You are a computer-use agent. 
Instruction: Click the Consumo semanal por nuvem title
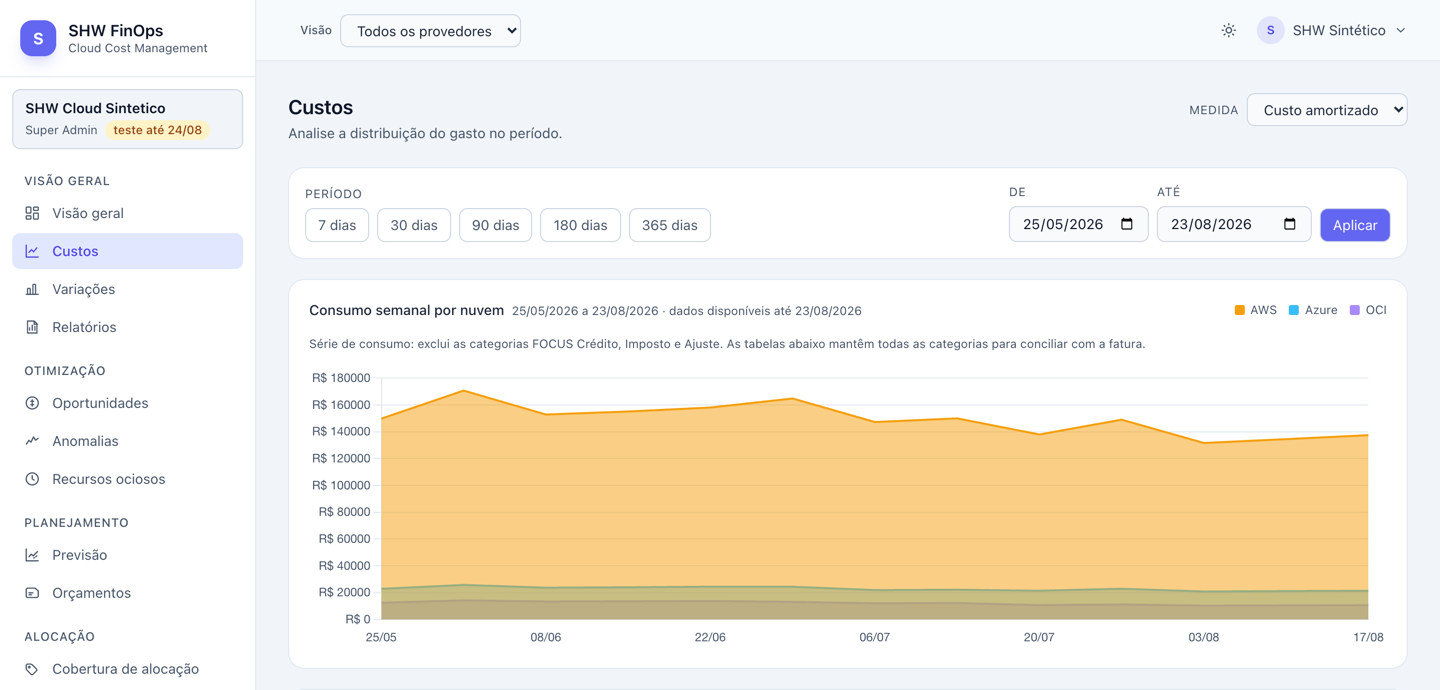point(406,310)
